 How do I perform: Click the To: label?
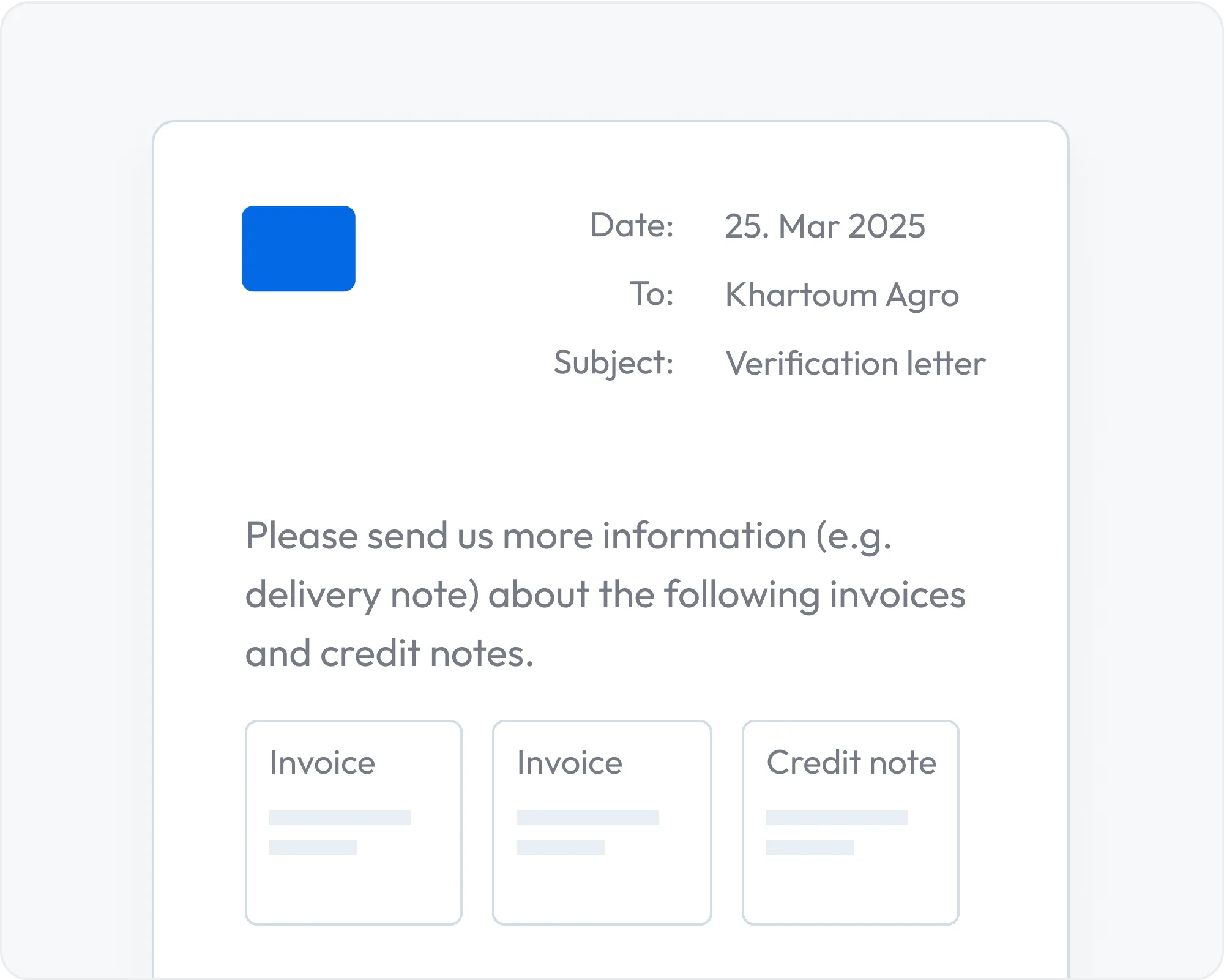click(652, 294)
